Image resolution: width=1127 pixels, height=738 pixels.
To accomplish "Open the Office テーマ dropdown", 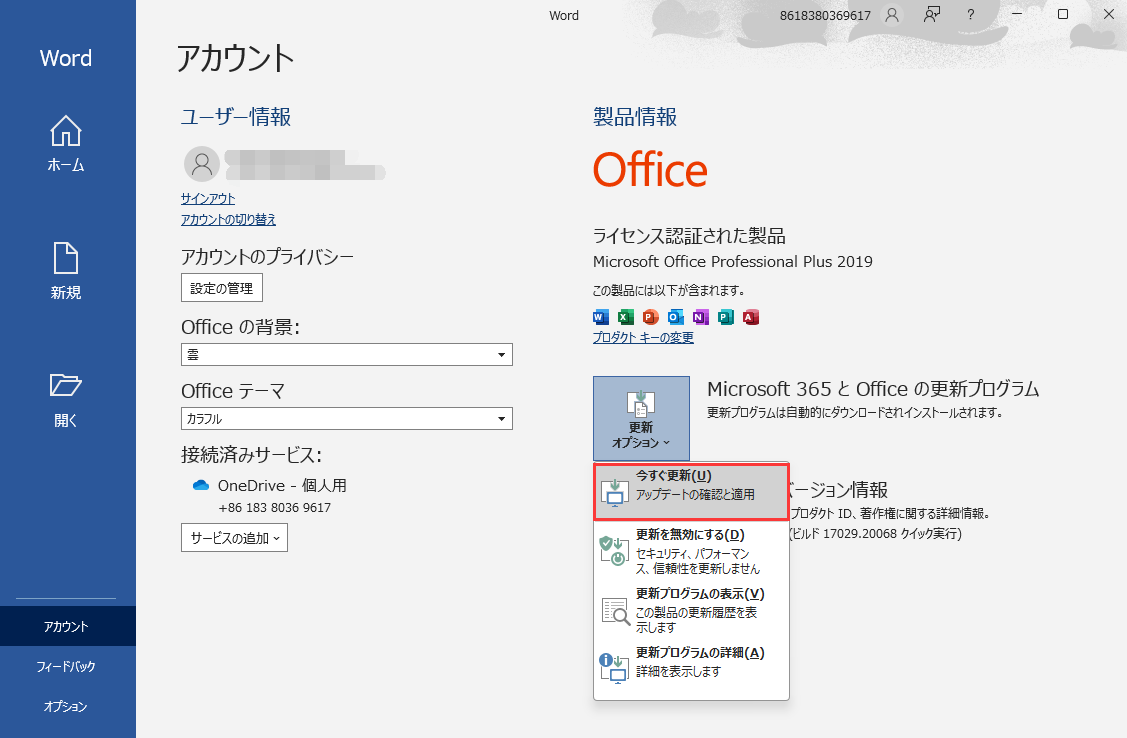I will pos(346,418).
